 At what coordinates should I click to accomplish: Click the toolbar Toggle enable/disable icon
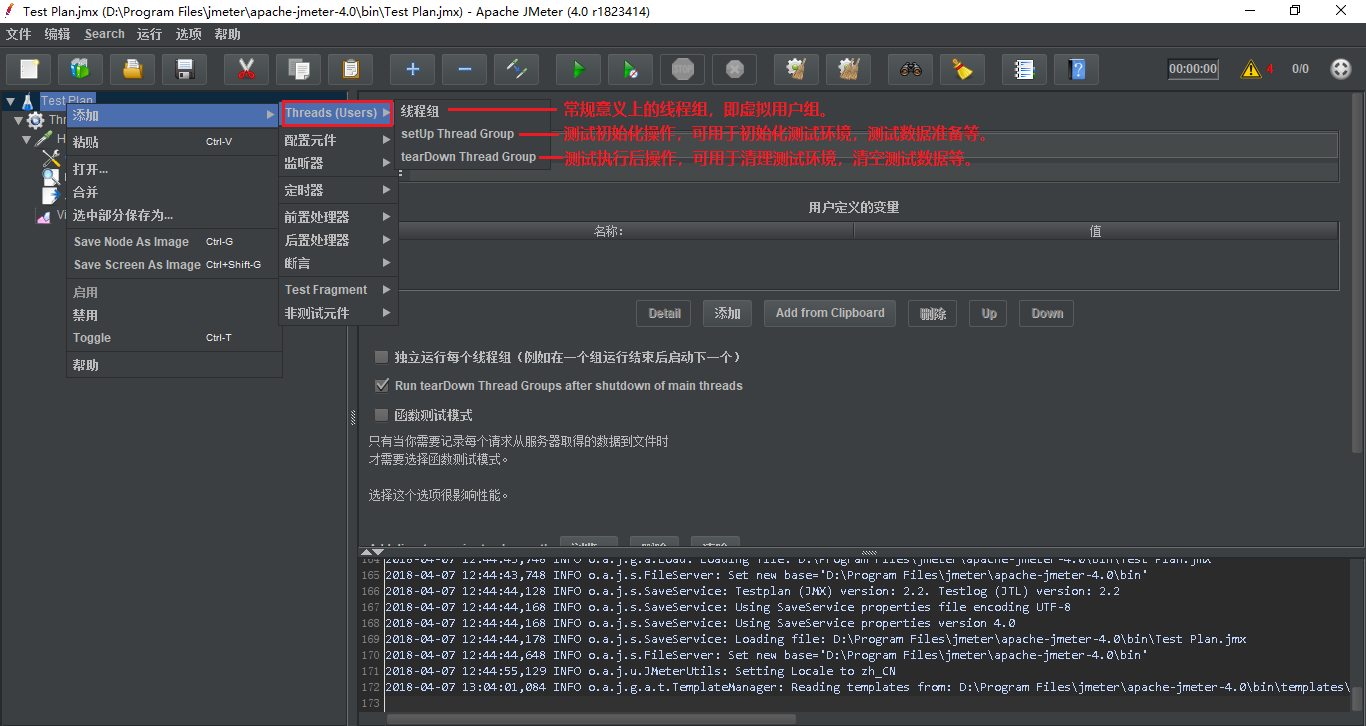(516, 69)
